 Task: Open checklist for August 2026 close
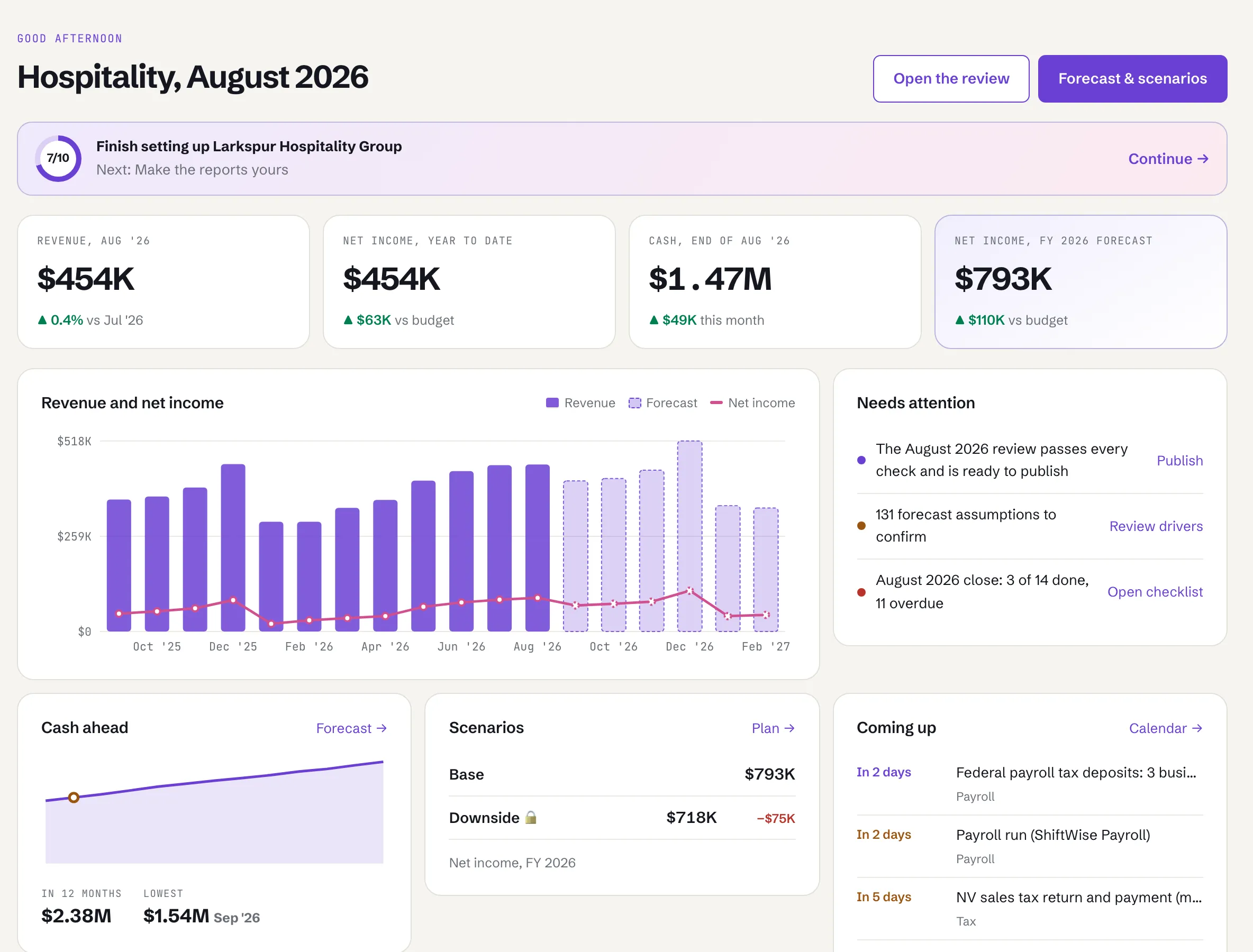coord(1155,592)
